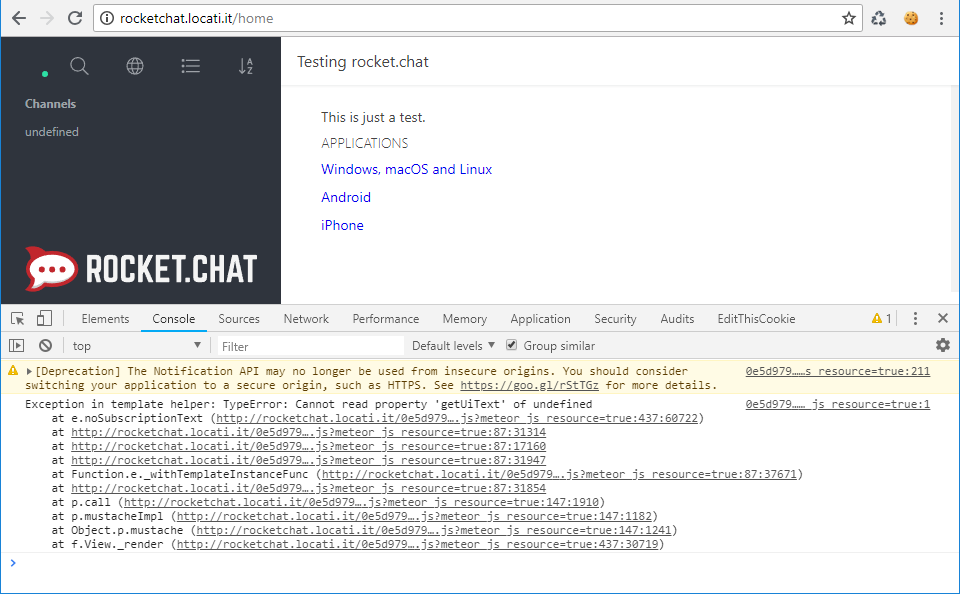960x594 pixels.
Task: Open the Default levels dropdown
Action: [453, 346]
